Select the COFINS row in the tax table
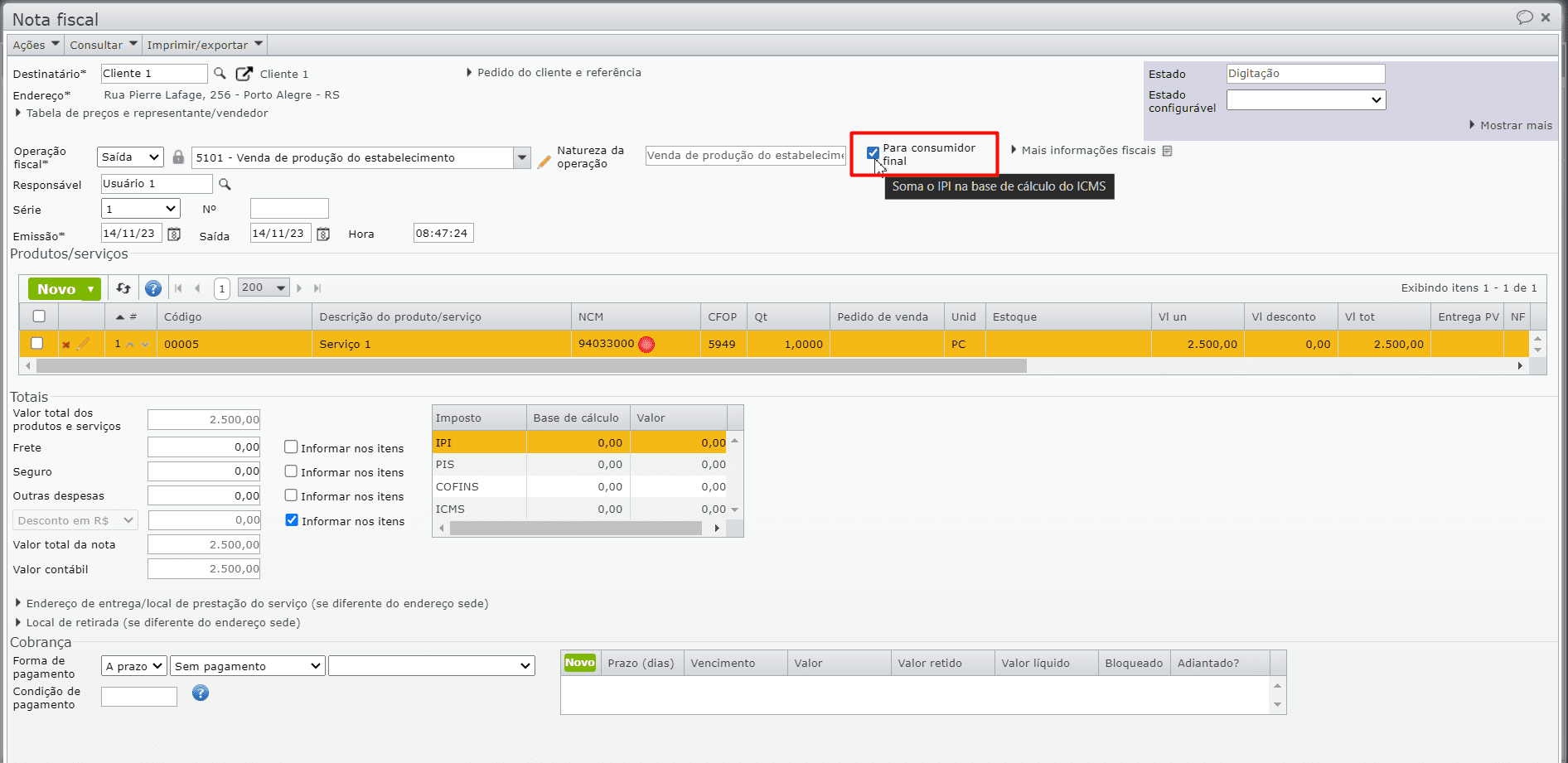 579,486
